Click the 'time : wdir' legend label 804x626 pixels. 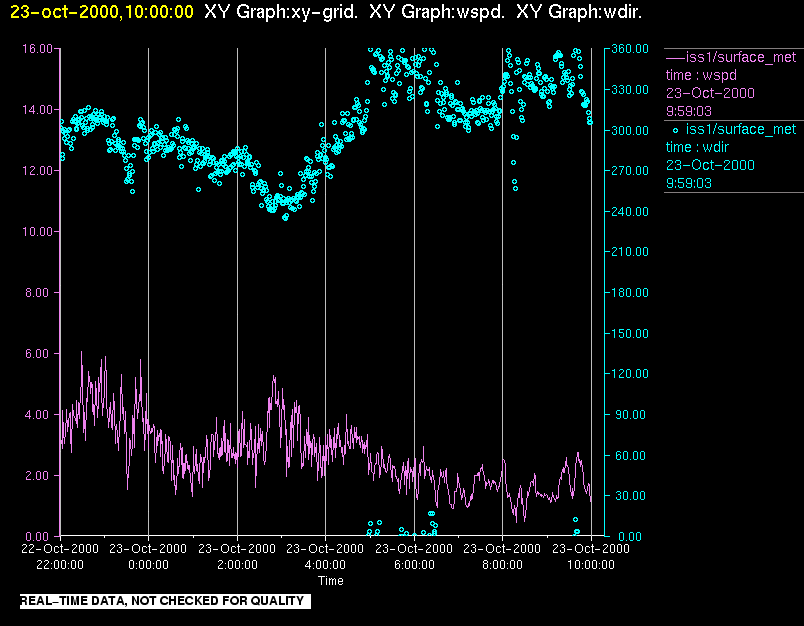tap(697, 147)
